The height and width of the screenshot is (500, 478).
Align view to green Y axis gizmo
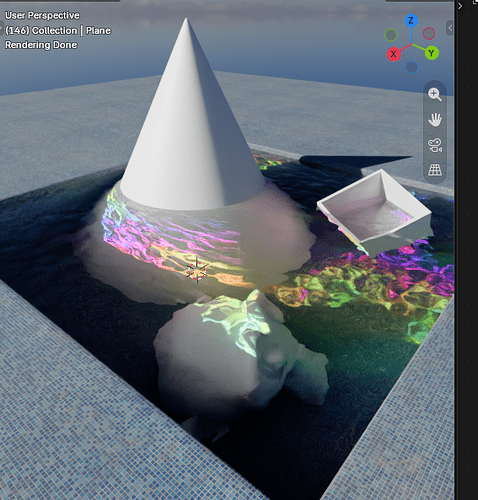pyautogui.click(x=431, y=53)
